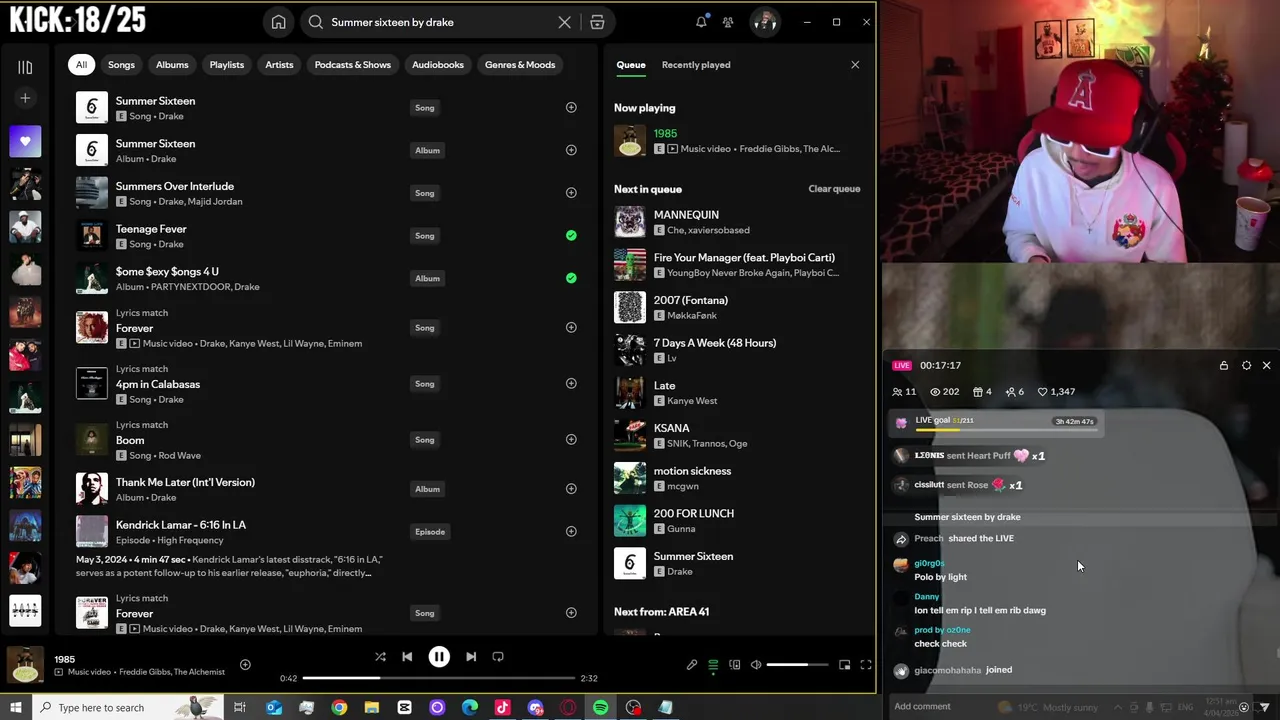Open Majid Jordan artist link
The height and width of the screenshot is (720, 1280).
click(x=215, y=202)
